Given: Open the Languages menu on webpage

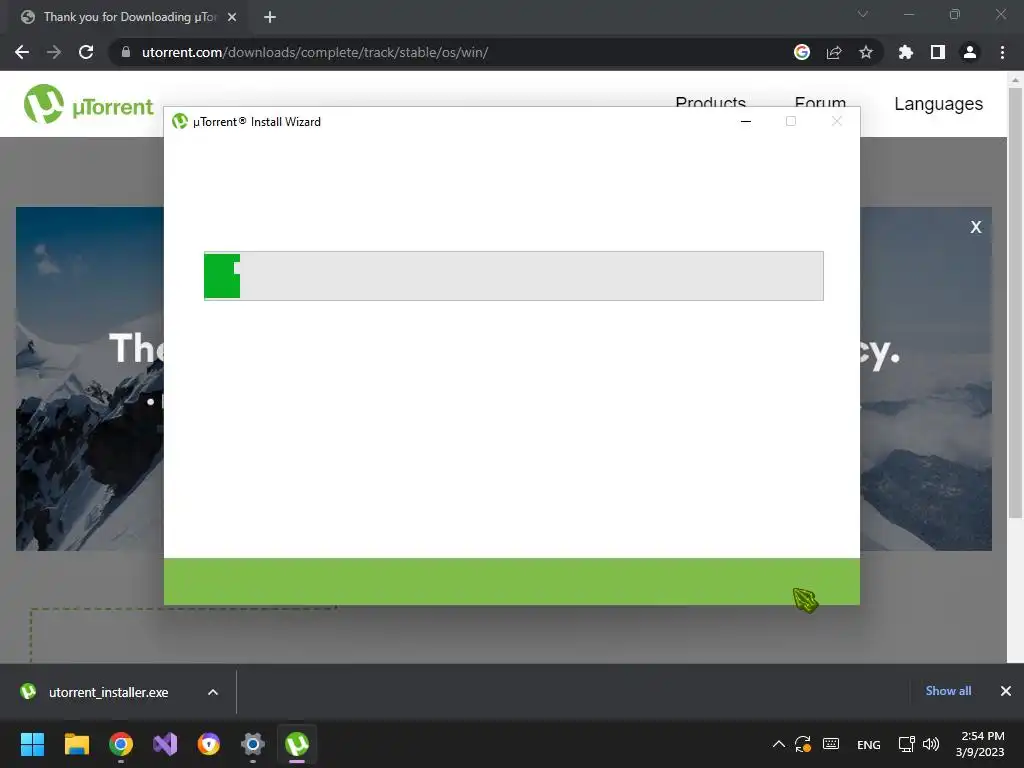Looking at the screenshot, I should [938, 104].
